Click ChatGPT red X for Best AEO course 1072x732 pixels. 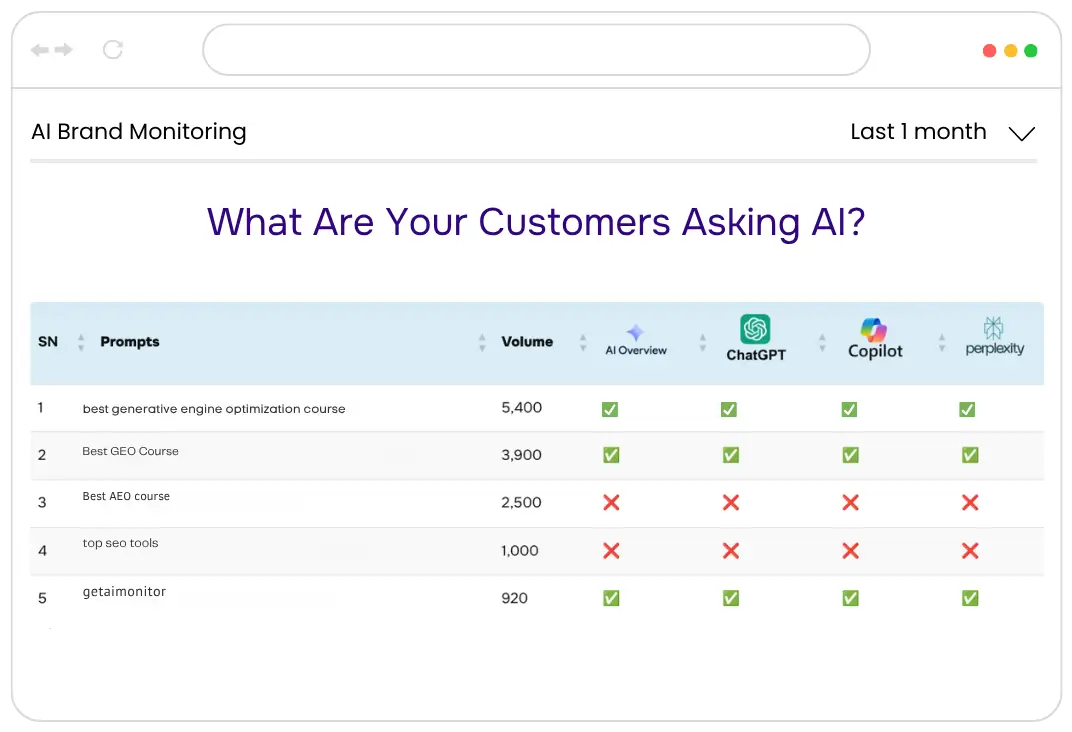731,503
